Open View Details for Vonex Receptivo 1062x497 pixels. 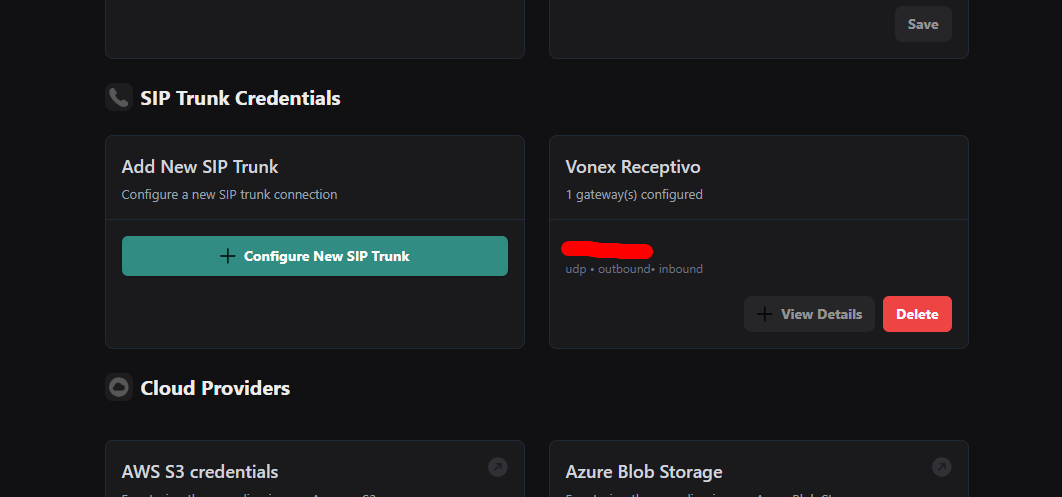pos(809,314)
